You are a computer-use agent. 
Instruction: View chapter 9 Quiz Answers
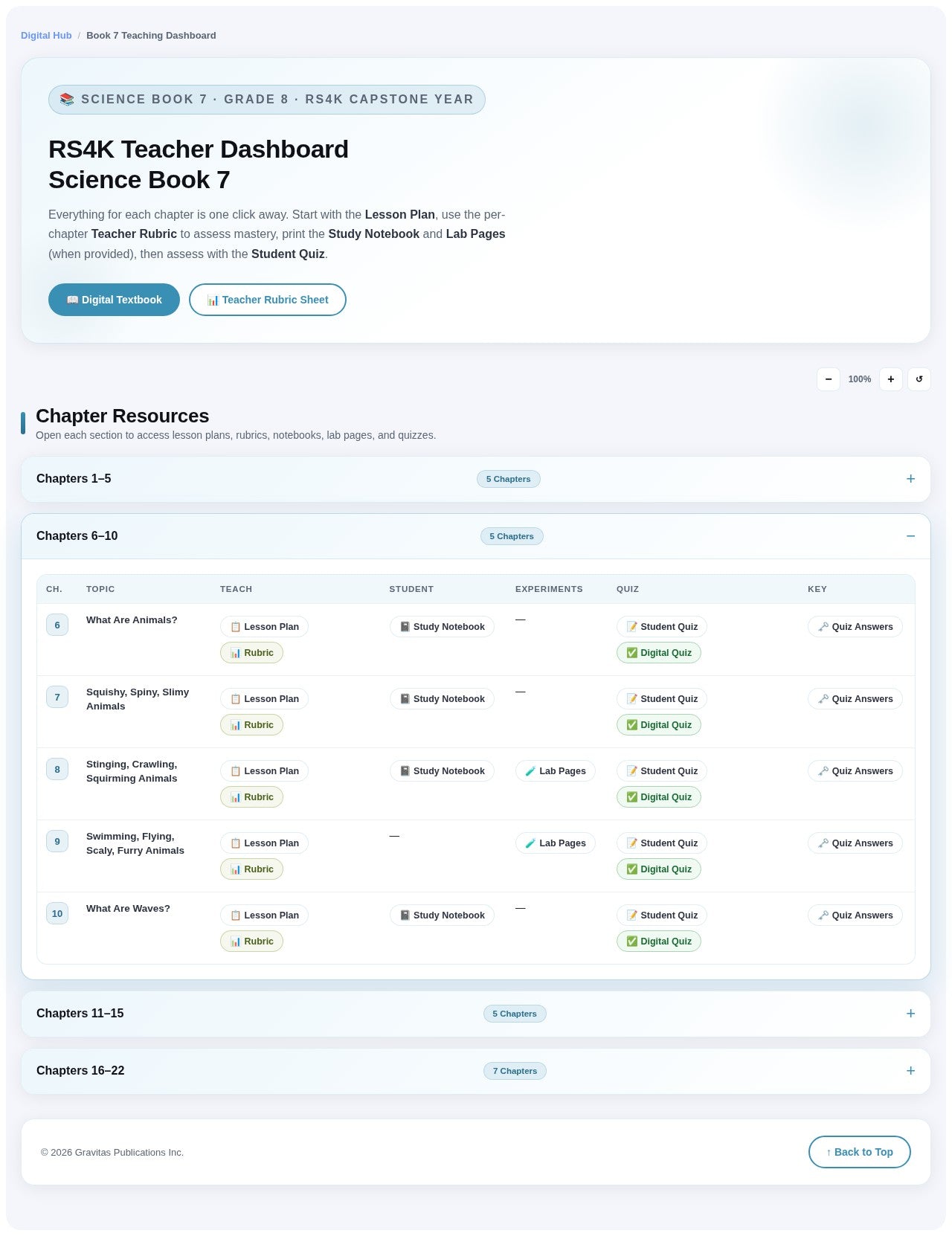tap(855, 843)
